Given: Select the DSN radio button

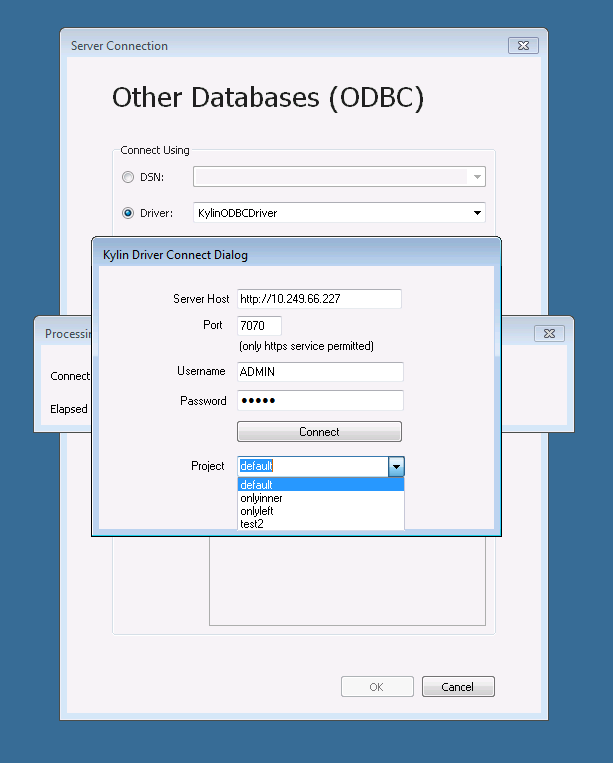Looking at the screenshot, I should click(127, 177).
